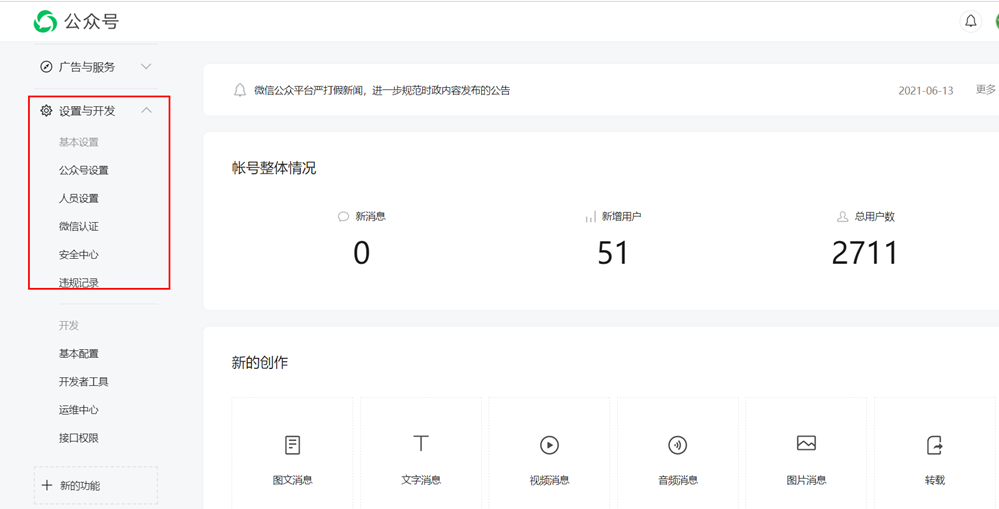Click the notification bell icon in header
This screenshot has height=509, width=999.
click(x=970, y=21)
